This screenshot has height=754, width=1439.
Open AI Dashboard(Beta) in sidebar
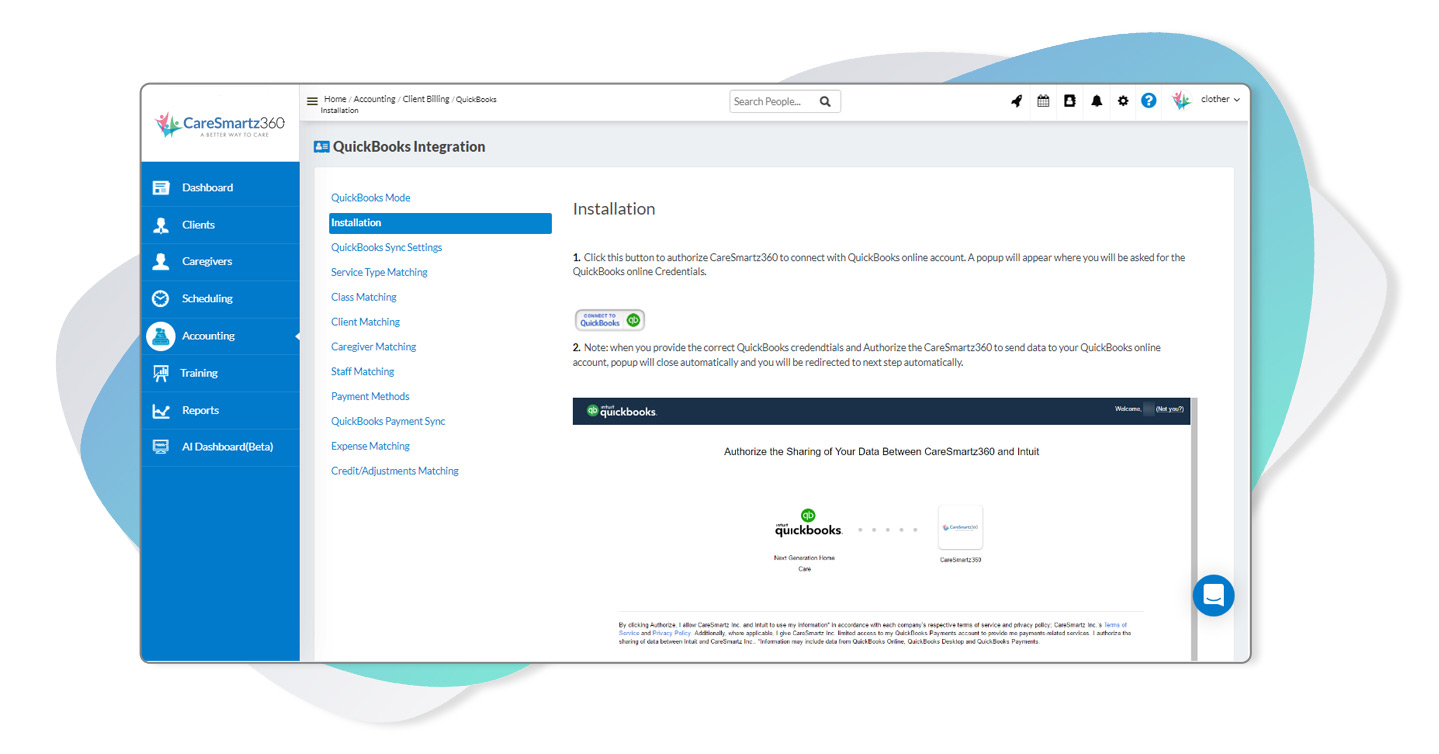(227, 447)
